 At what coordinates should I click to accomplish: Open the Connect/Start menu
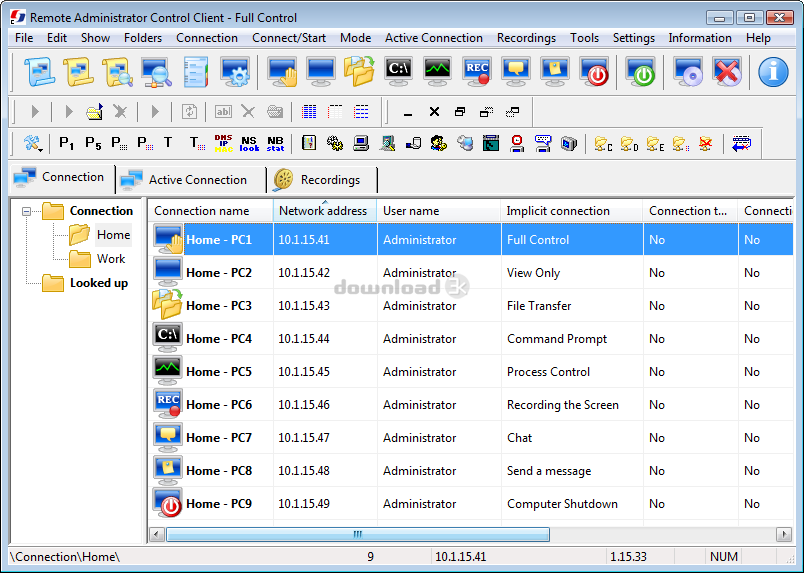(x=289, y=38)
